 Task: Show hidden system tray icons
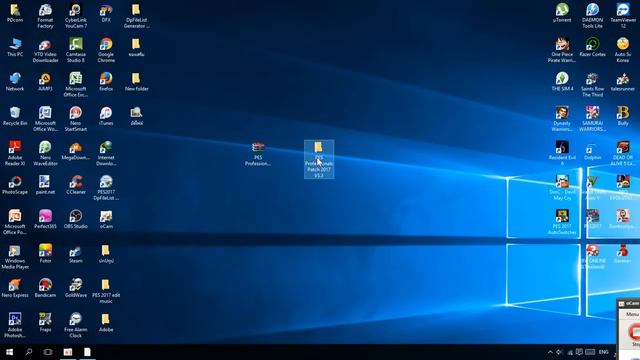(550, 352)
